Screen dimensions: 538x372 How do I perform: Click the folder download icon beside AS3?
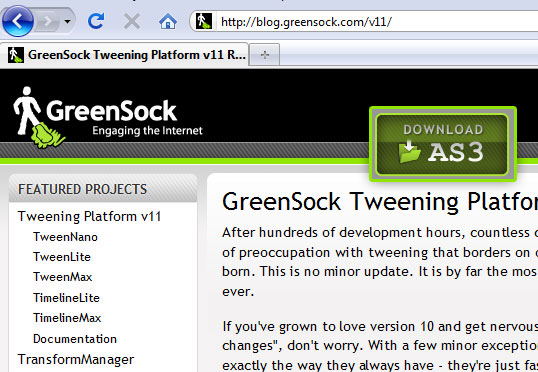click(409, 152)
